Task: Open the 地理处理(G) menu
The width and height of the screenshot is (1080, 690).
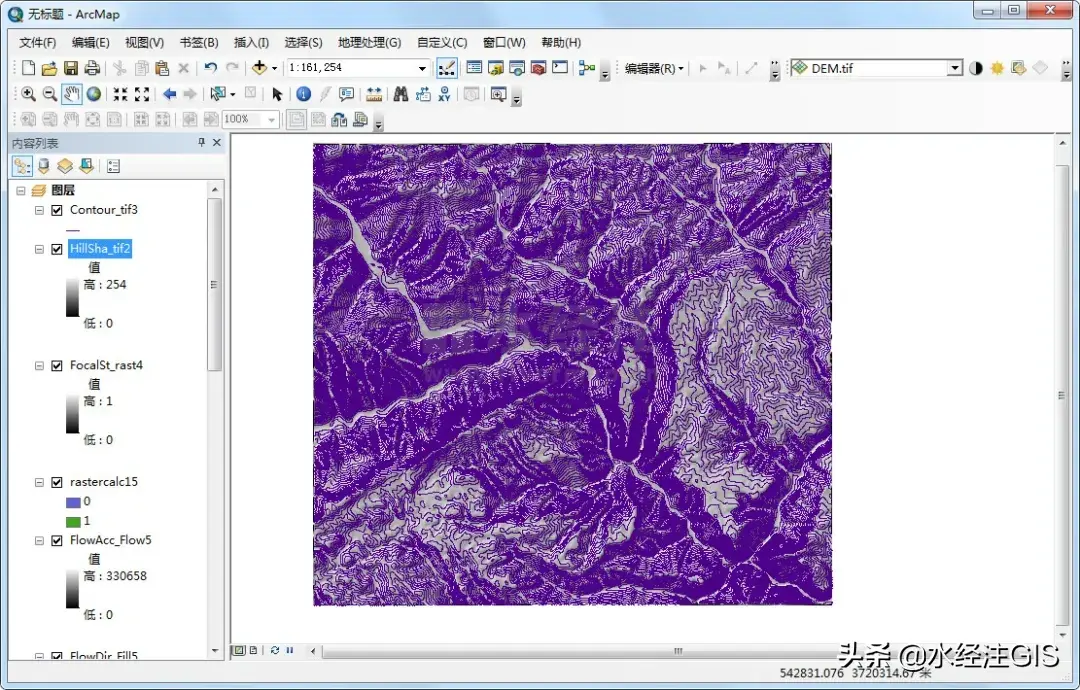Action: 369,42
